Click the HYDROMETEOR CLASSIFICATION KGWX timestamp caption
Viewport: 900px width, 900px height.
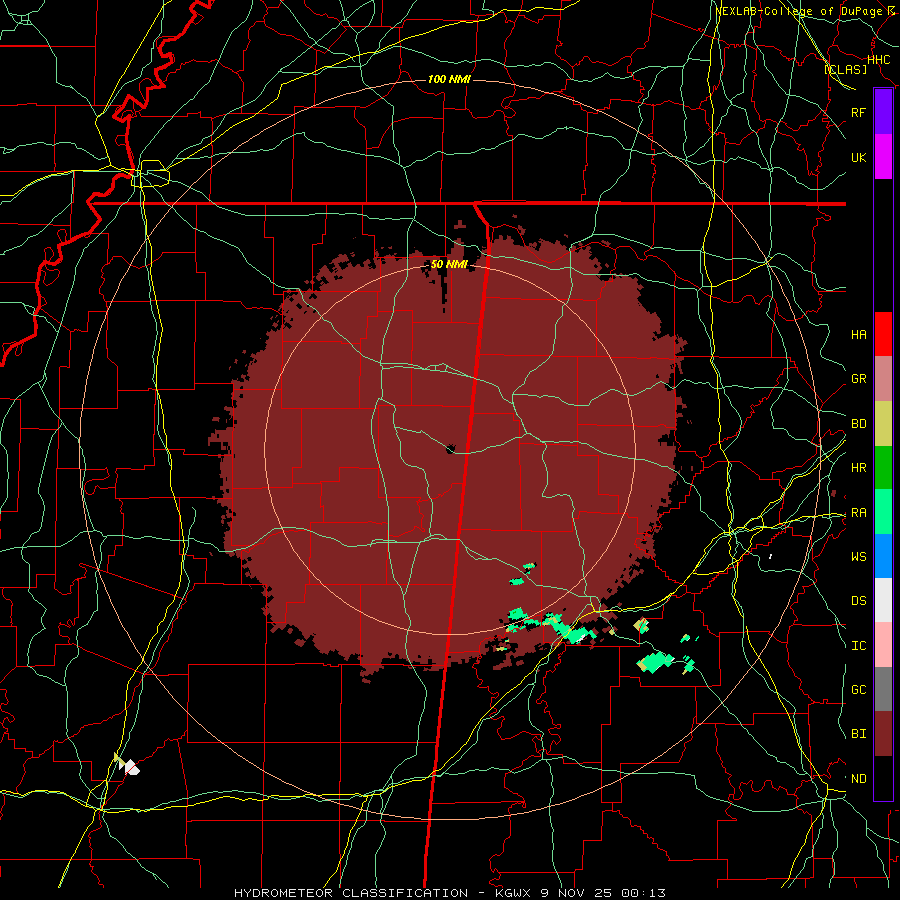point(449,893)
